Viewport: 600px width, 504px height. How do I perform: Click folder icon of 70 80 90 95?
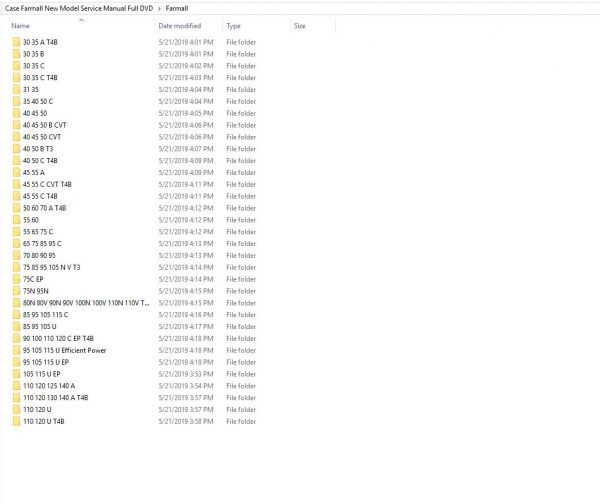click(x=16, y=256)
